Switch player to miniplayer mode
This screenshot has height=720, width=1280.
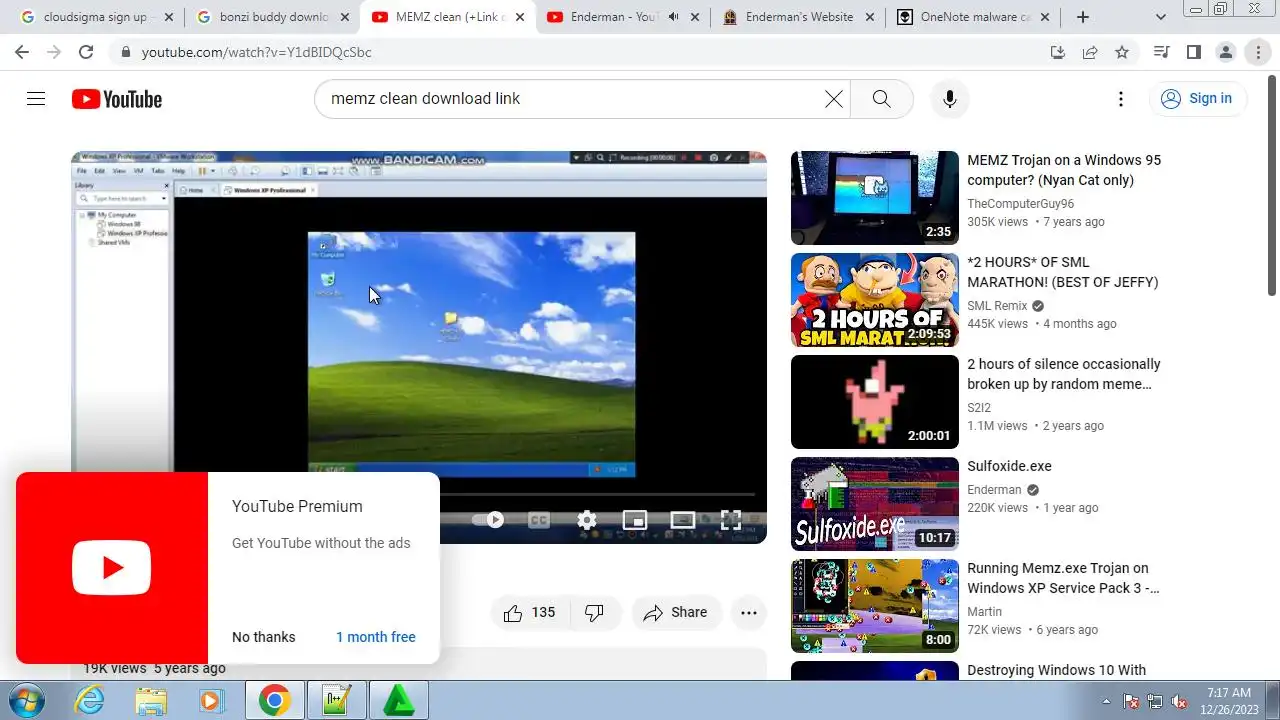tap(635, 520)
